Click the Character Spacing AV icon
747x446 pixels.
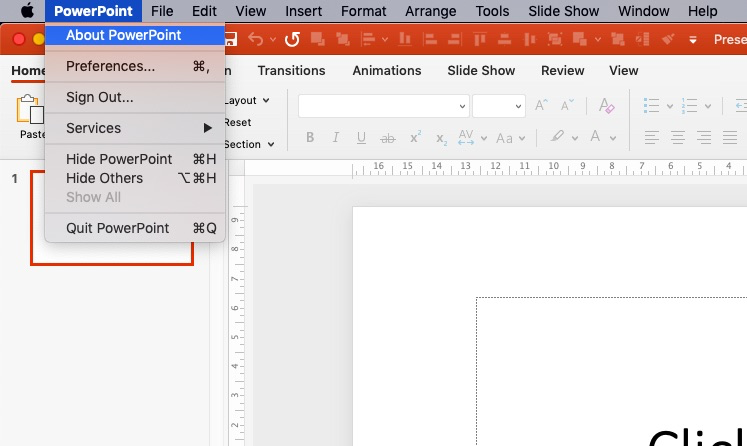[466, 137]
